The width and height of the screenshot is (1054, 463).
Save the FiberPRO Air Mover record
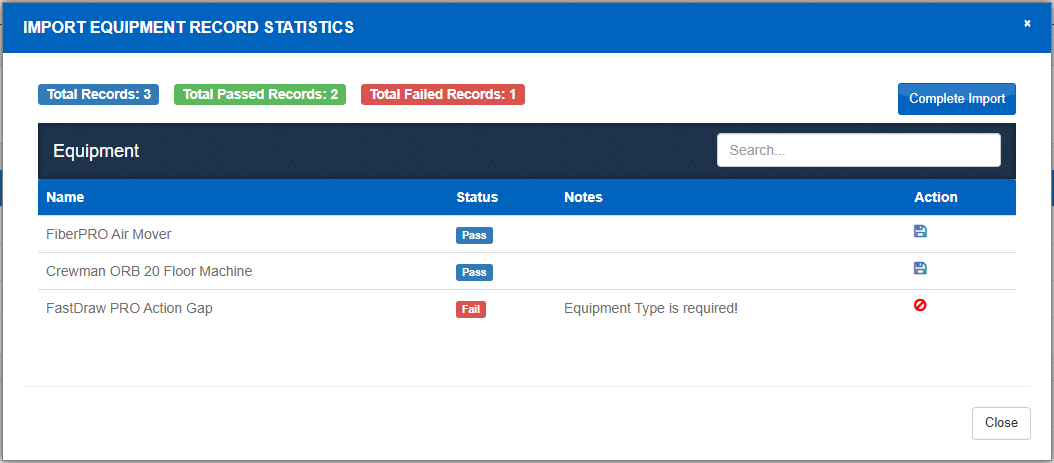click(x=920, y=231)
